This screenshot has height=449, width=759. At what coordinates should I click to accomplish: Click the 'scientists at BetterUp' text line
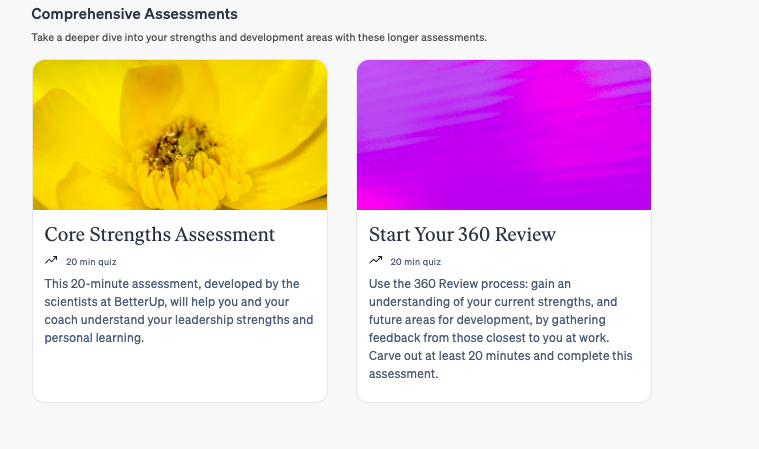[167, 302]
